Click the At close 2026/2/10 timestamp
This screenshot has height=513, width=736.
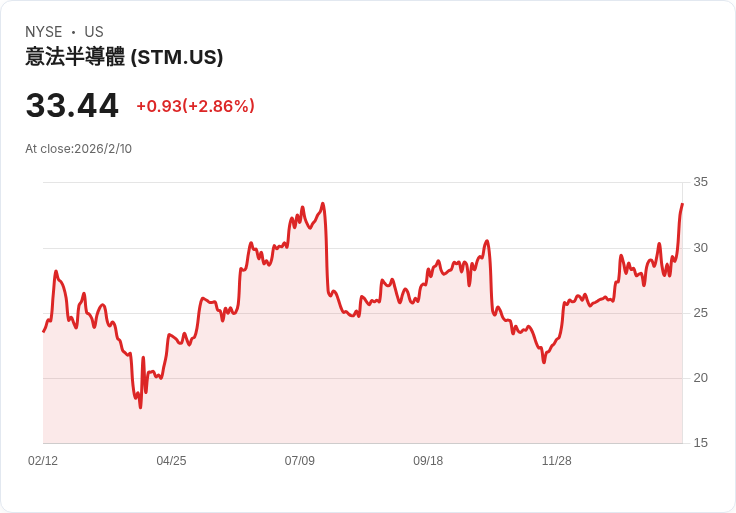point(78,149)
